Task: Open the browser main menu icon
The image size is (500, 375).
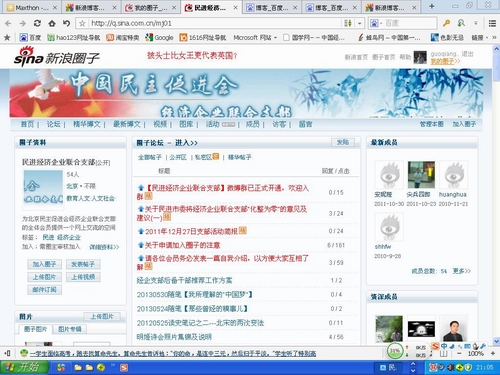Action: pyautogui.click(x=492, y=23)
